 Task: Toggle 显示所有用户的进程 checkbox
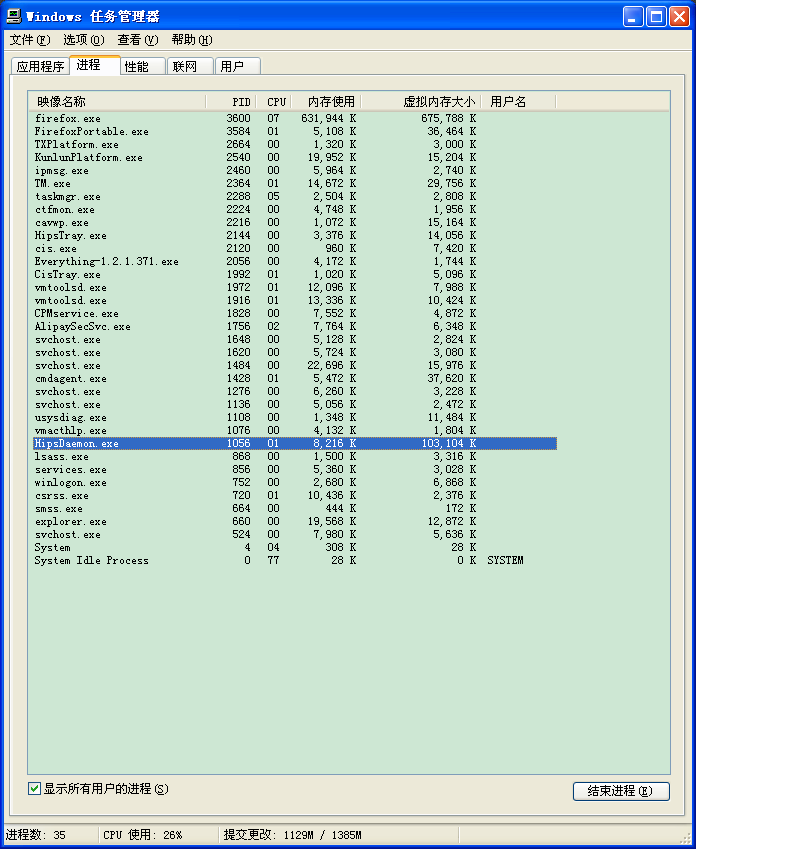point(35,789)
